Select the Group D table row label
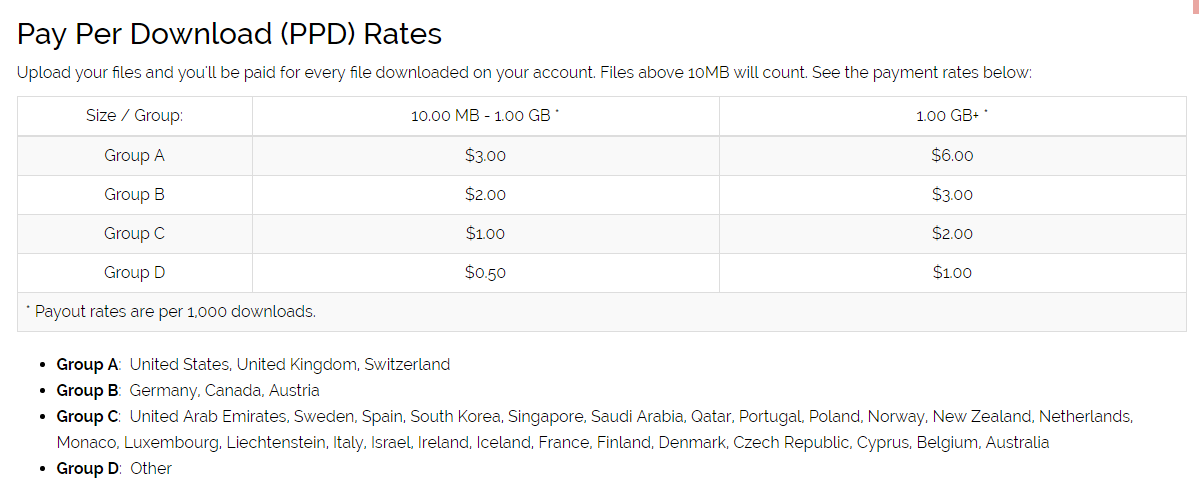 [134, 272]
